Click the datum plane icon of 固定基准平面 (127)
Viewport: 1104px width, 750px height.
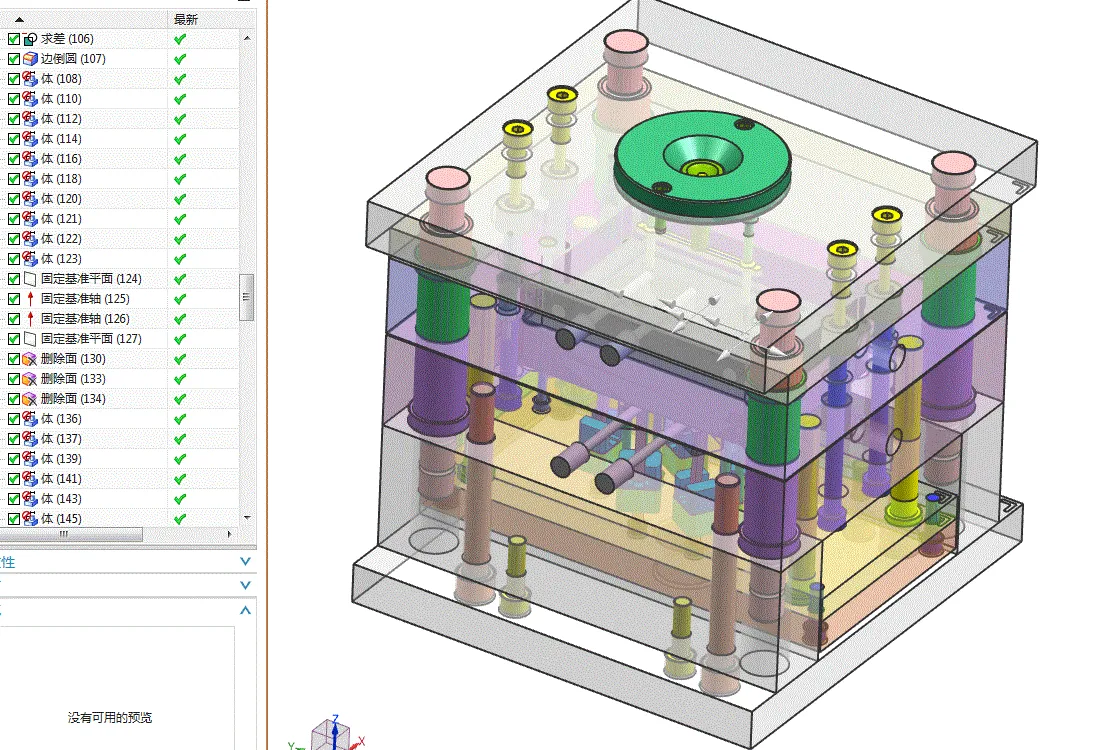pos(30,339)
